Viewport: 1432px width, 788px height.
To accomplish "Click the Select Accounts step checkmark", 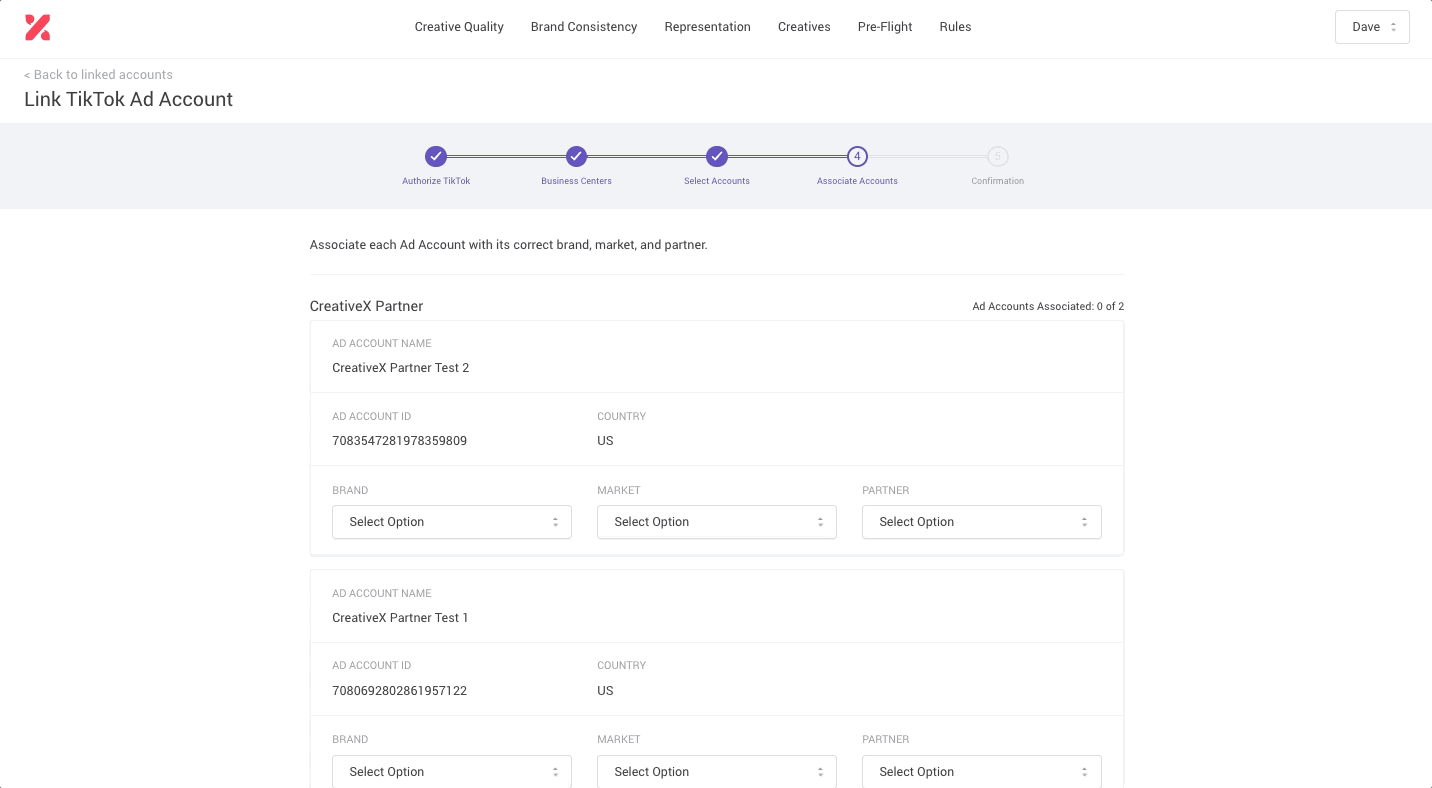I will pos(717,156).
